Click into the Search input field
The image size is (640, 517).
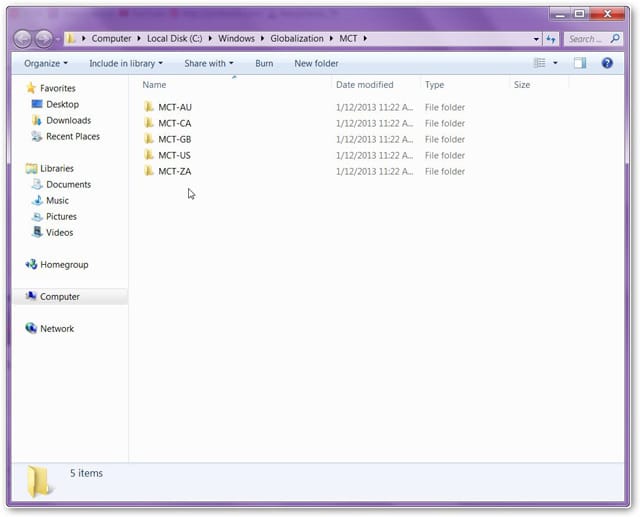[587, 39]
